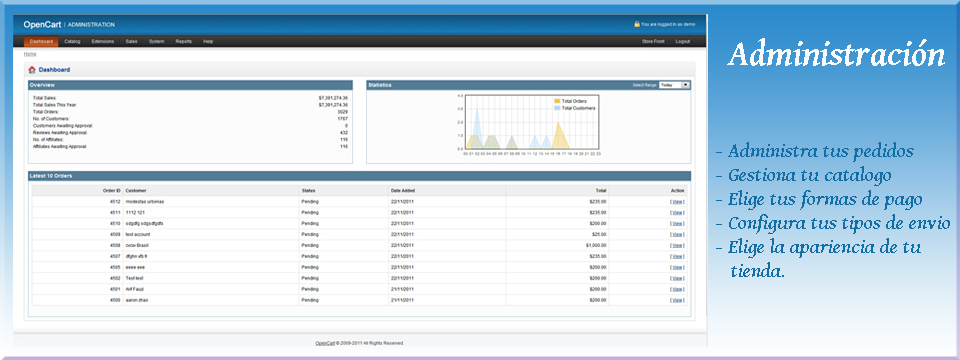Open the Help menu
Image resolution: width=960 pixels, height=360 pixels.
tap(208, 42)
